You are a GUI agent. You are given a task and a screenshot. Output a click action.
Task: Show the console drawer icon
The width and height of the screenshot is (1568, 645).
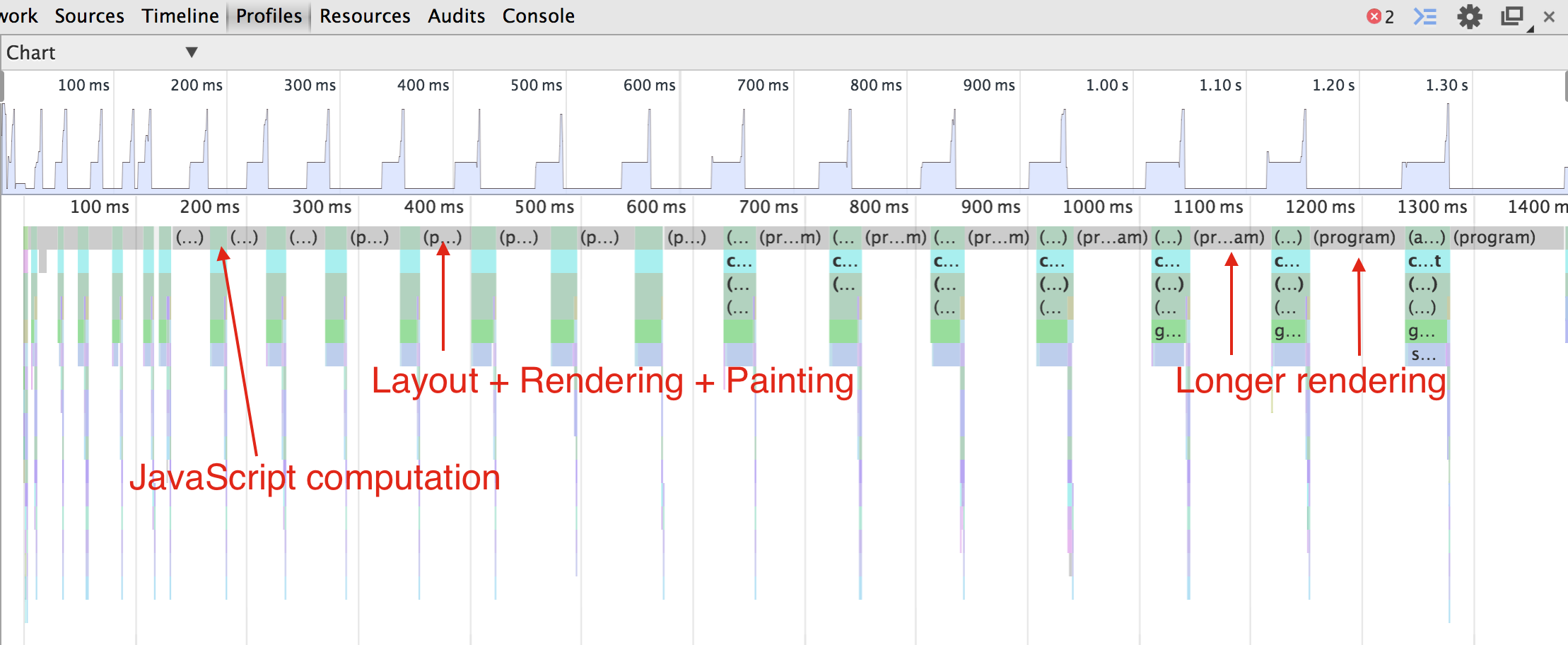pyautogui.click(x=1425, y=16)
